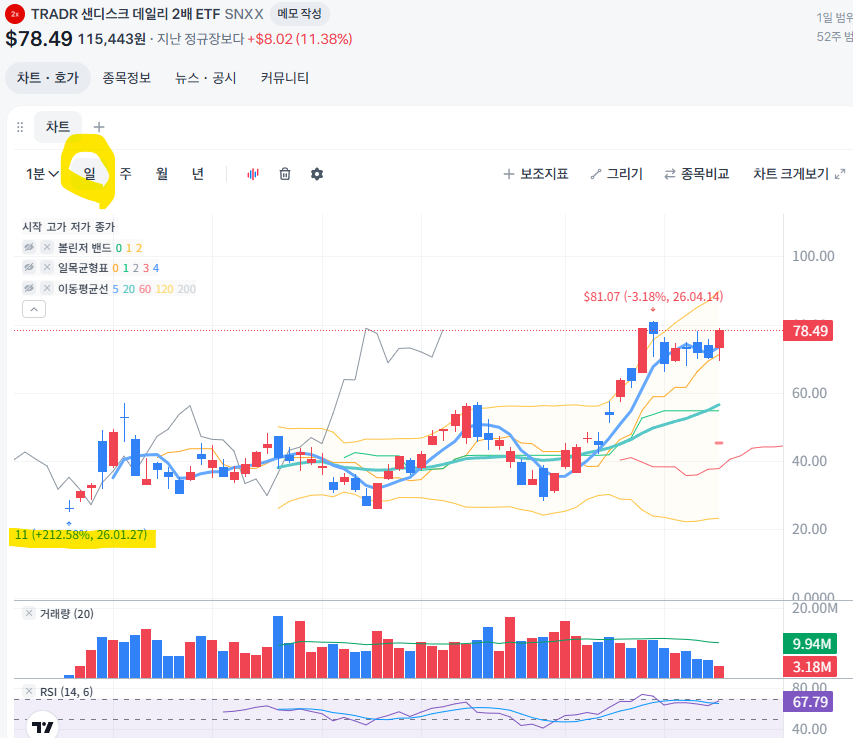Screen dimensions: 853x738
Task: Select the 차트 panel tab
Action: coord(58,127)
